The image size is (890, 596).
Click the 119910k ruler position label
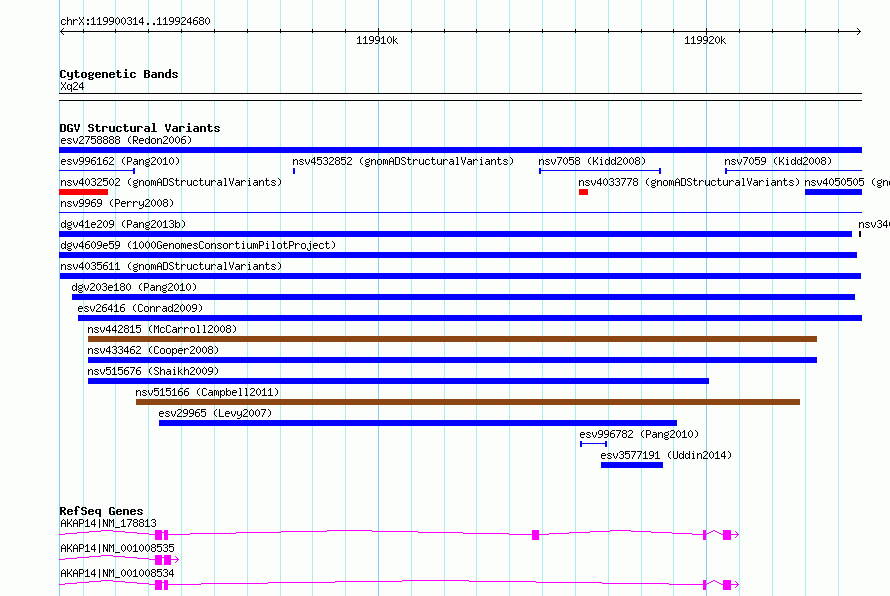[x=377, y=40]
